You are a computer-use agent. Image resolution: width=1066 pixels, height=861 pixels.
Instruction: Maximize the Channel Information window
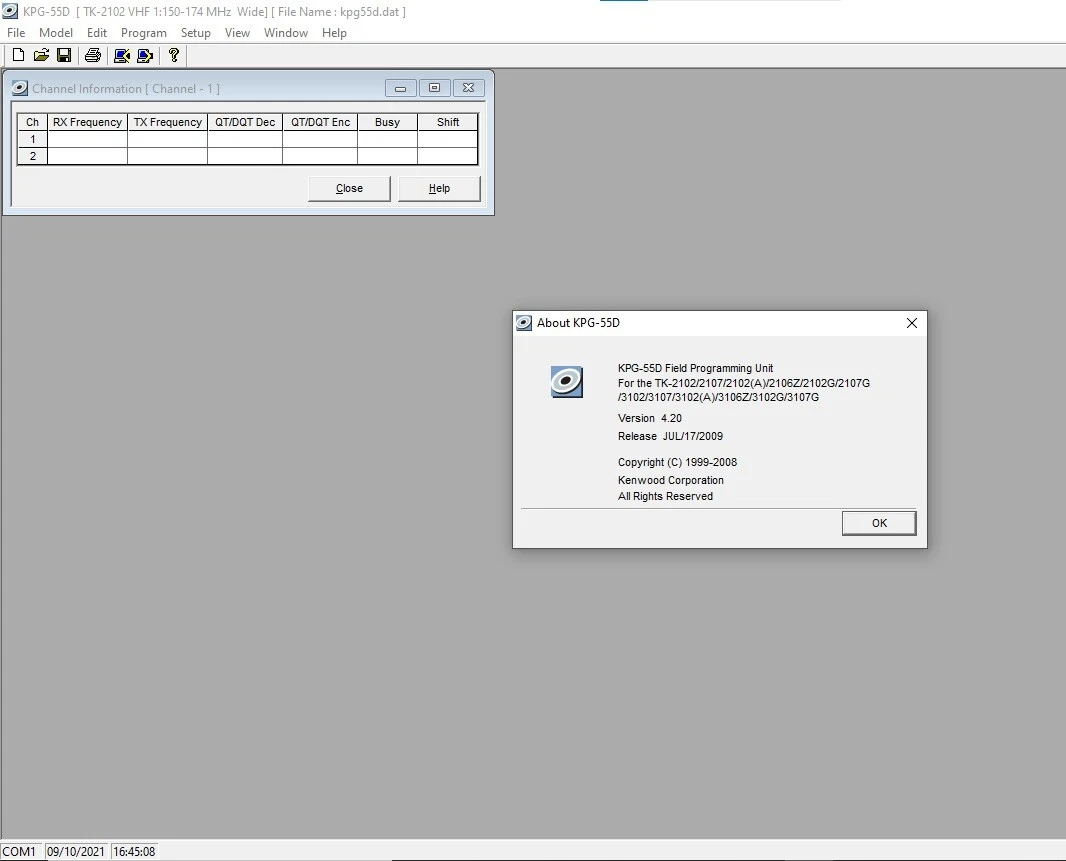pyautogui.click(x=434, y=88)
